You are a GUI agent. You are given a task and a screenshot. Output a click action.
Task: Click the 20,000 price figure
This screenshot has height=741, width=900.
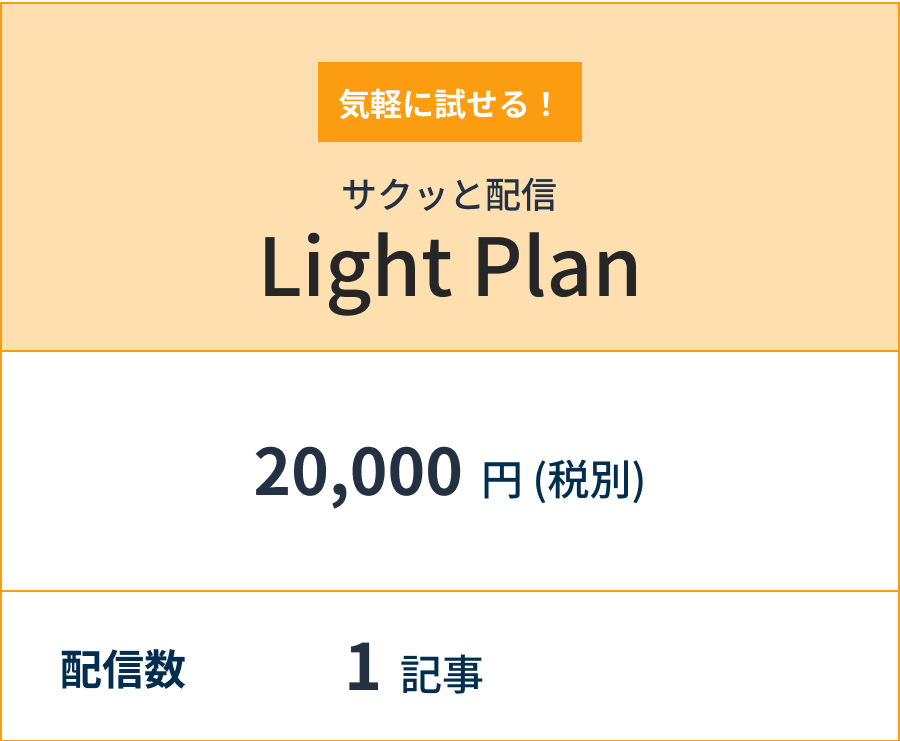click(358, 473)
